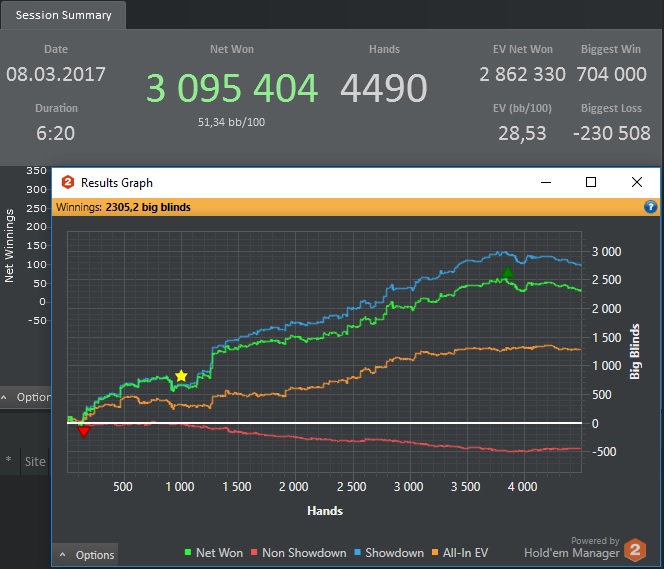Click the EV Net Won value 2 862 330

(x=522, y=74)
